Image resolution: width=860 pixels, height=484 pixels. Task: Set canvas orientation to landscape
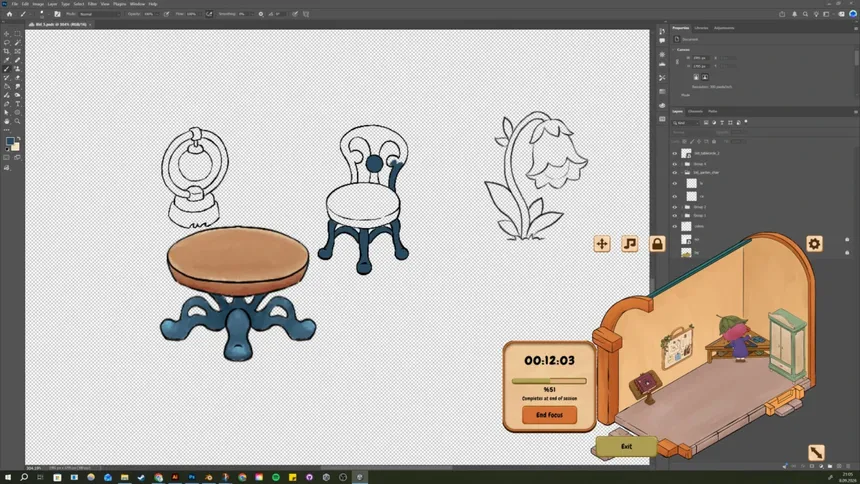click(705, 77)
